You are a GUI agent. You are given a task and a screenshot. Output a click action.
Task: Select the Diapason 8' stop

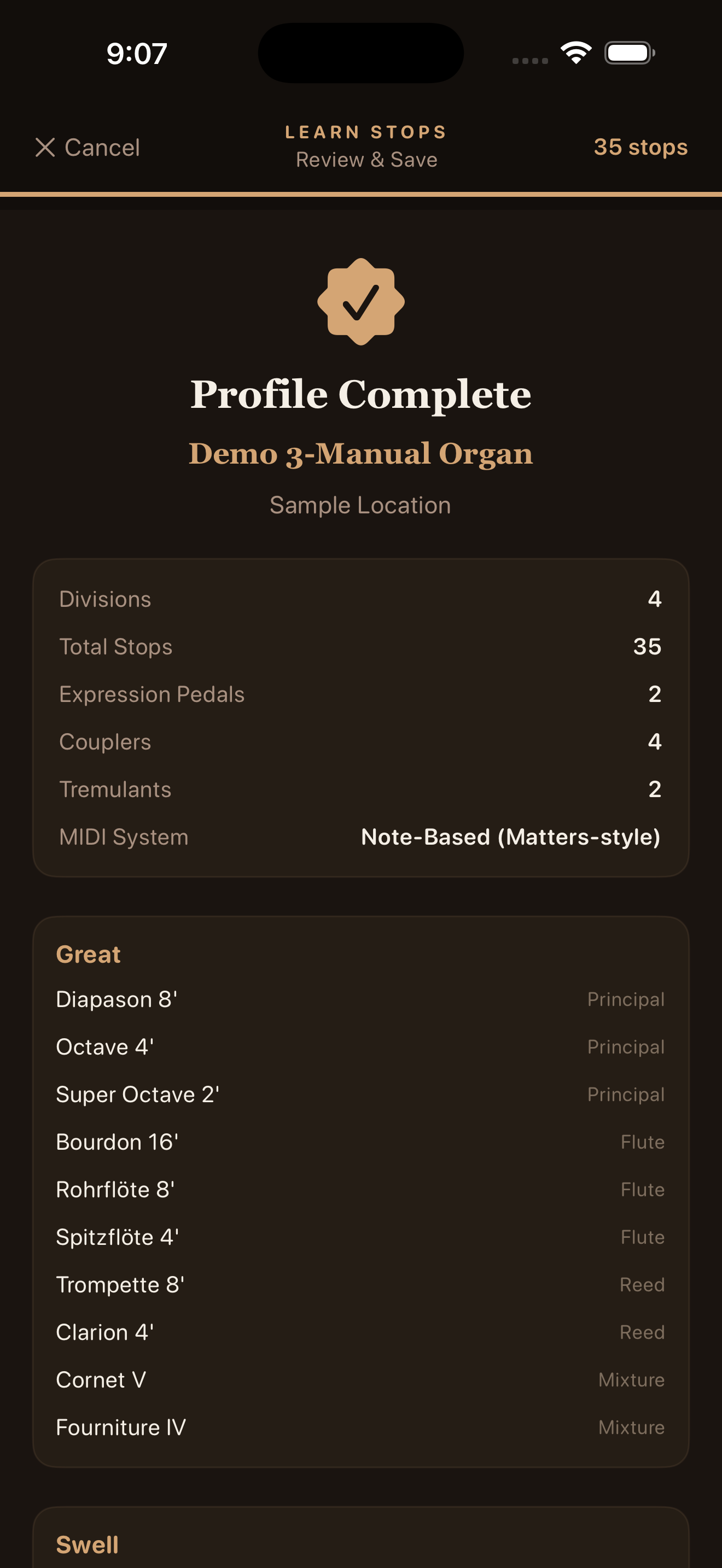click(117, 999)
